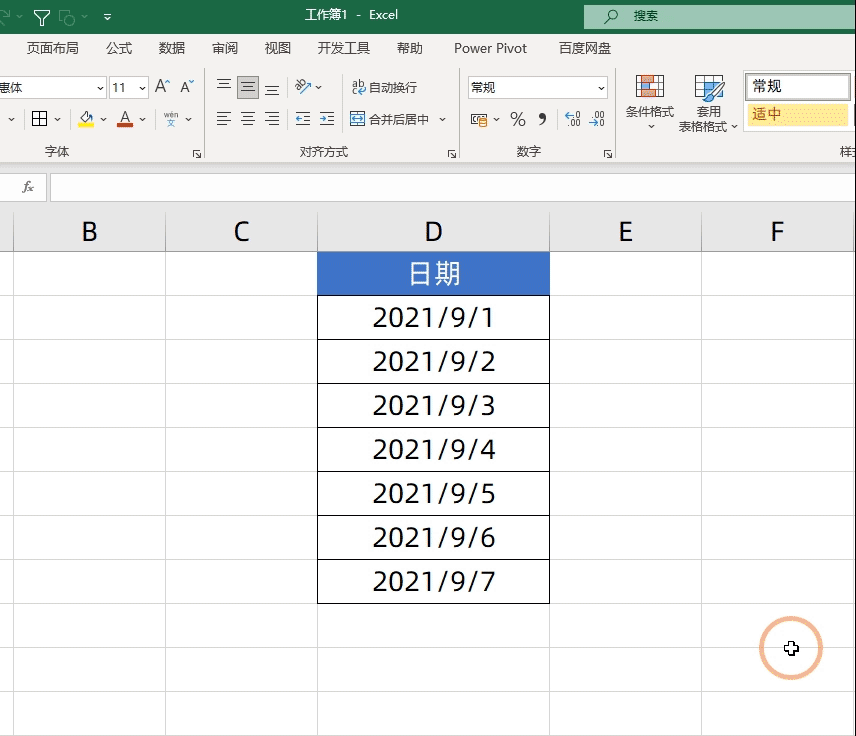Align text left
Screen dimensions: 856x736
click(224, 118)
